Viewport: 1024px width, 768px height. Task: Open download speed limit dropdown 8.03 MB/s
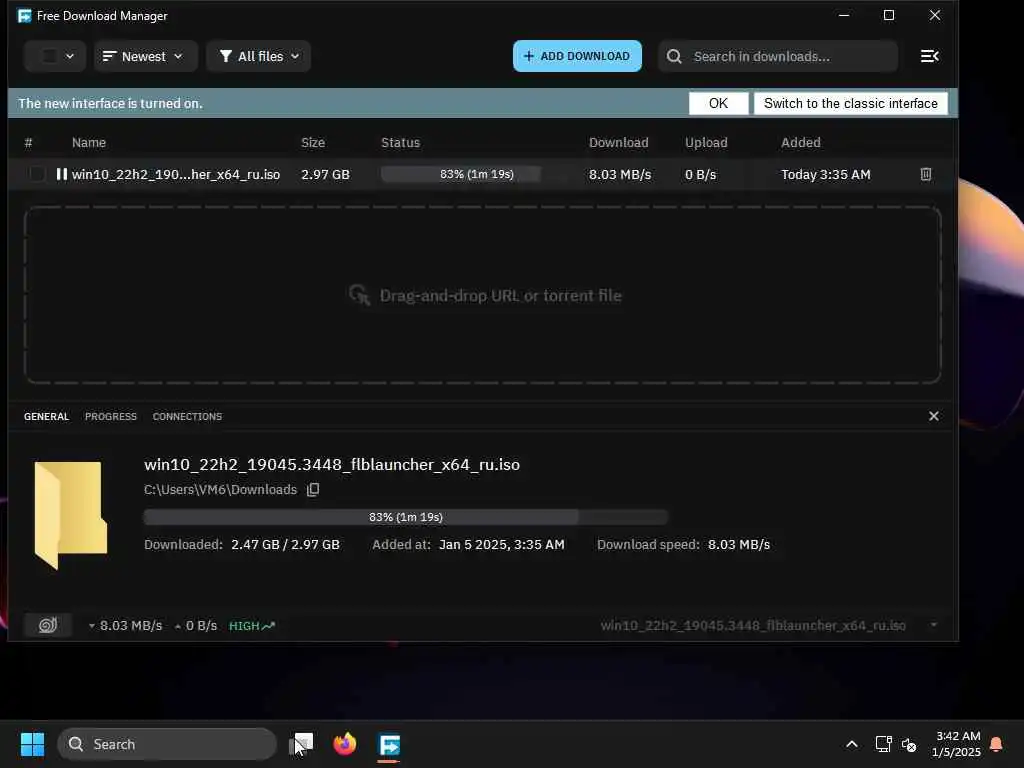click(126, 626)
